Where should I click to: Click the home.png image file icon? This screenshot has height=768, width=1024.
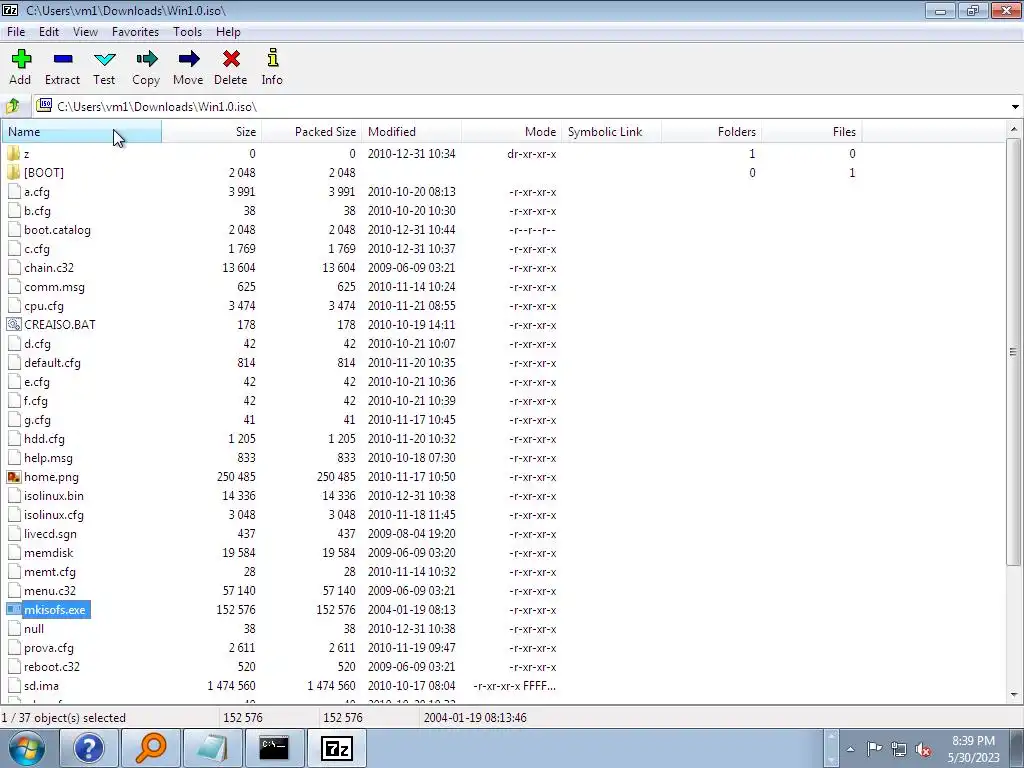pyautogui.click(x=14, y=477)
